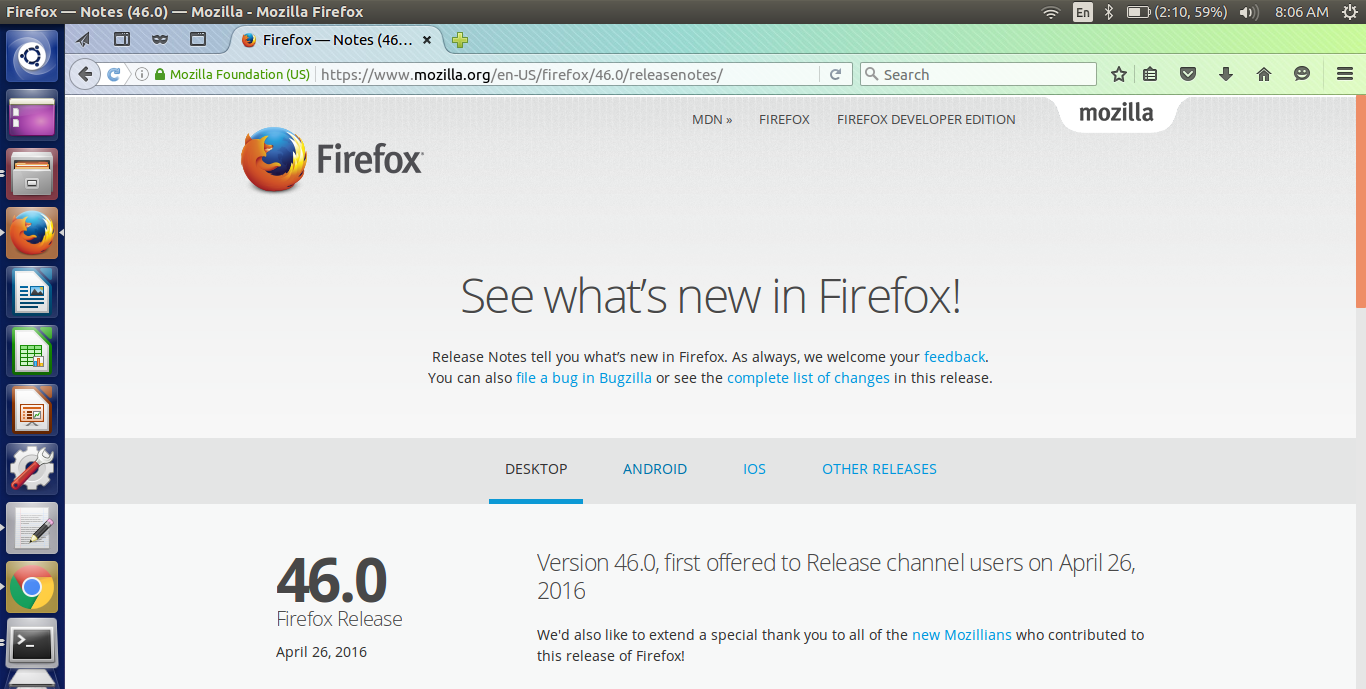
Task: Bookmark this page with the star icon
Action: [x=1119, y=74]
